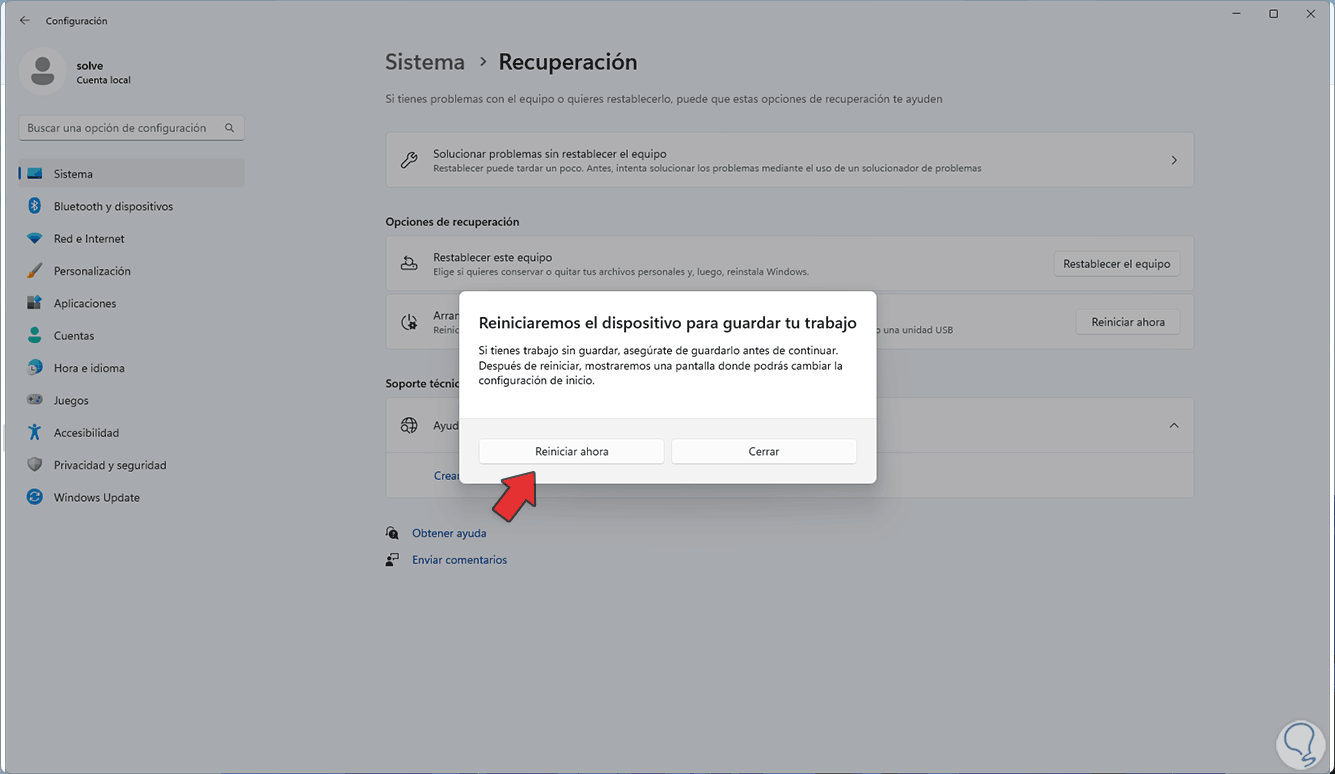Select Personalización in the sidebar
This screenshot has width=1335, height=774.
(131, 271)
